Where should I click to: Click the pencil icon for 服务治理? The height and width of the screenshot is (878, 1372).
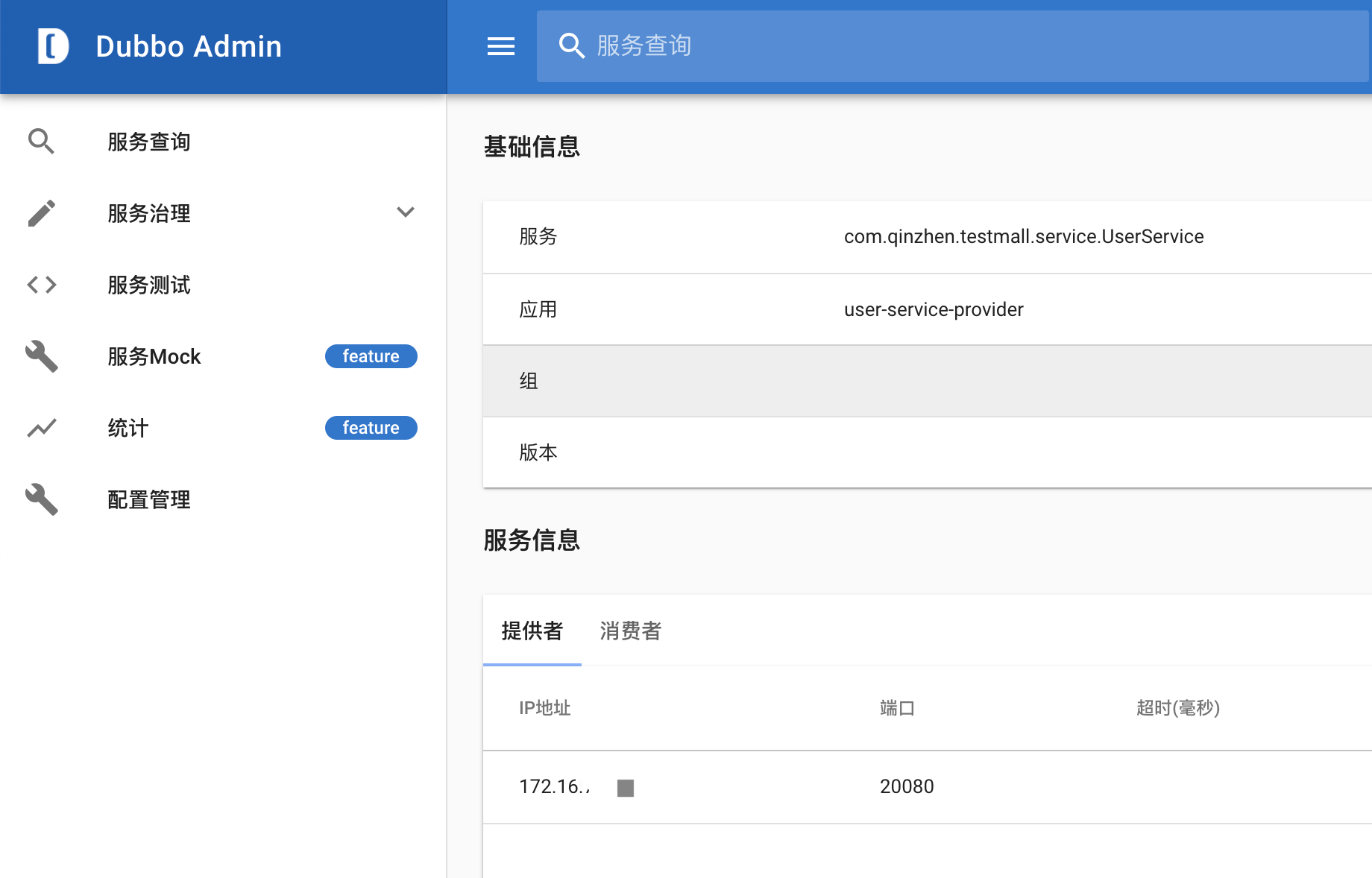tap(42, 213)
